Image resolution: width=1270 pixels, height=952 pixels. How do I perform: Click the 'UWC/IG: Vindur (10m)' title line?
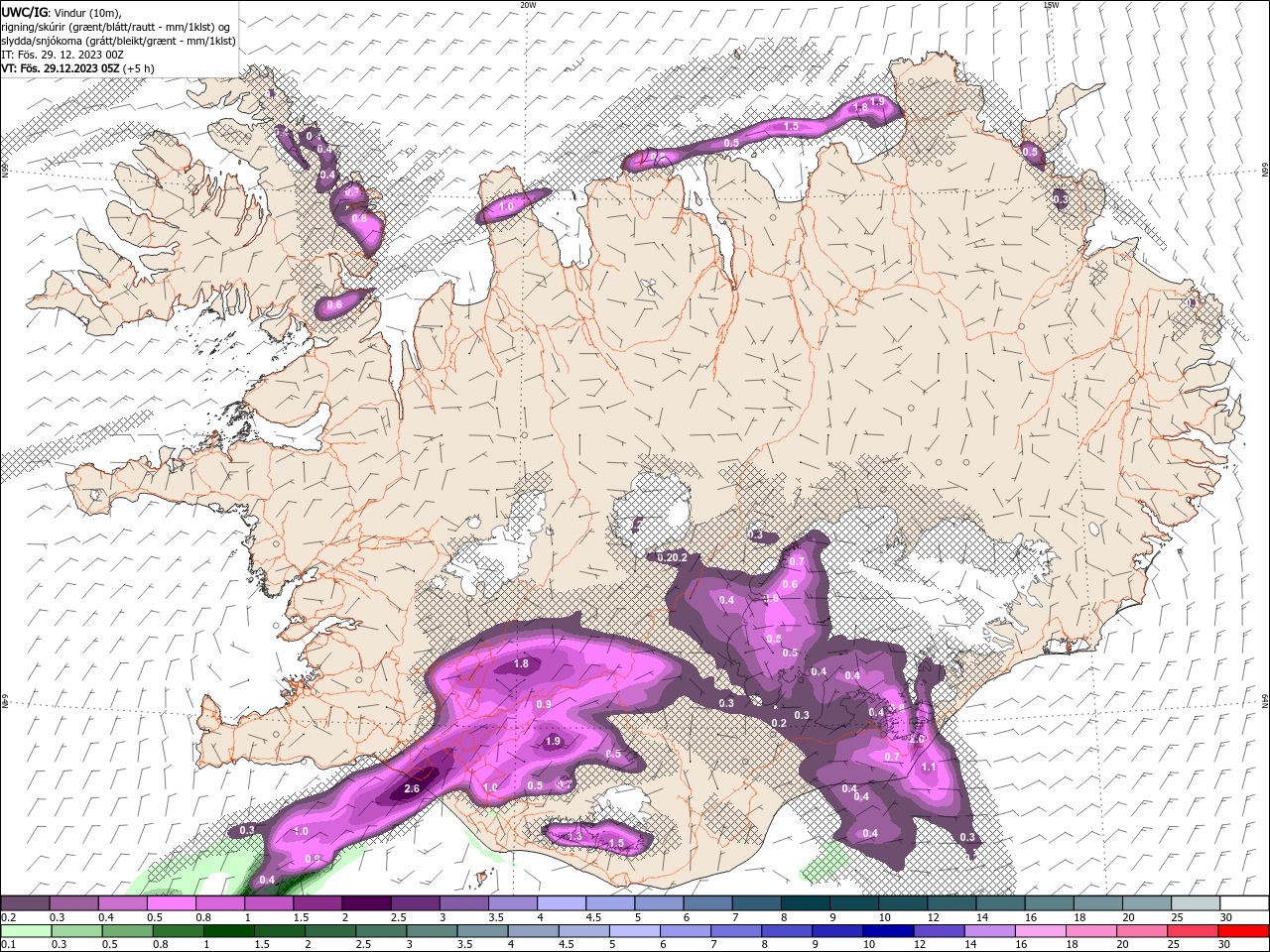62,12
